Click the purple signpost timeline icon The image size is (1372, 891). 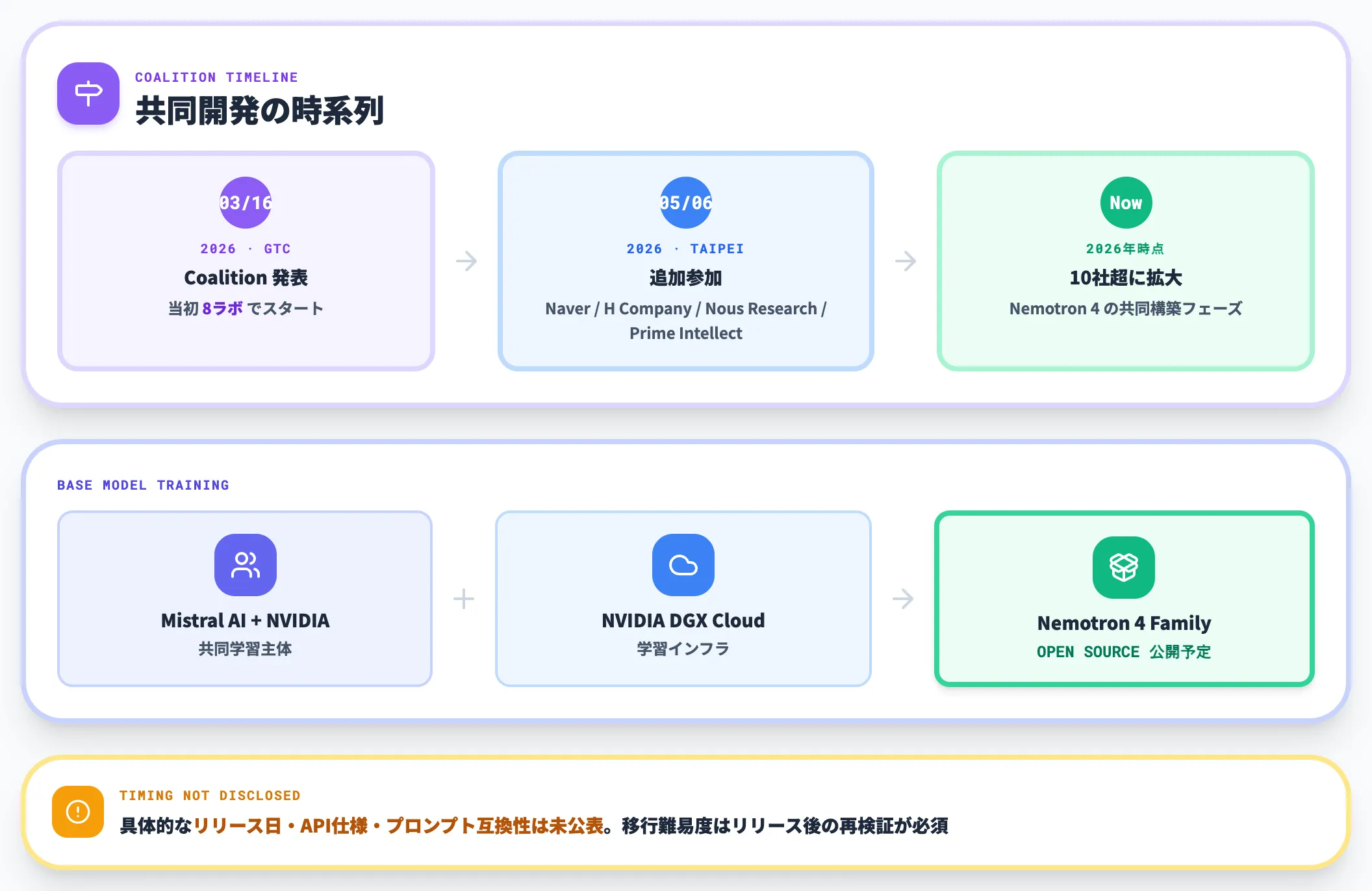[88, 94]
